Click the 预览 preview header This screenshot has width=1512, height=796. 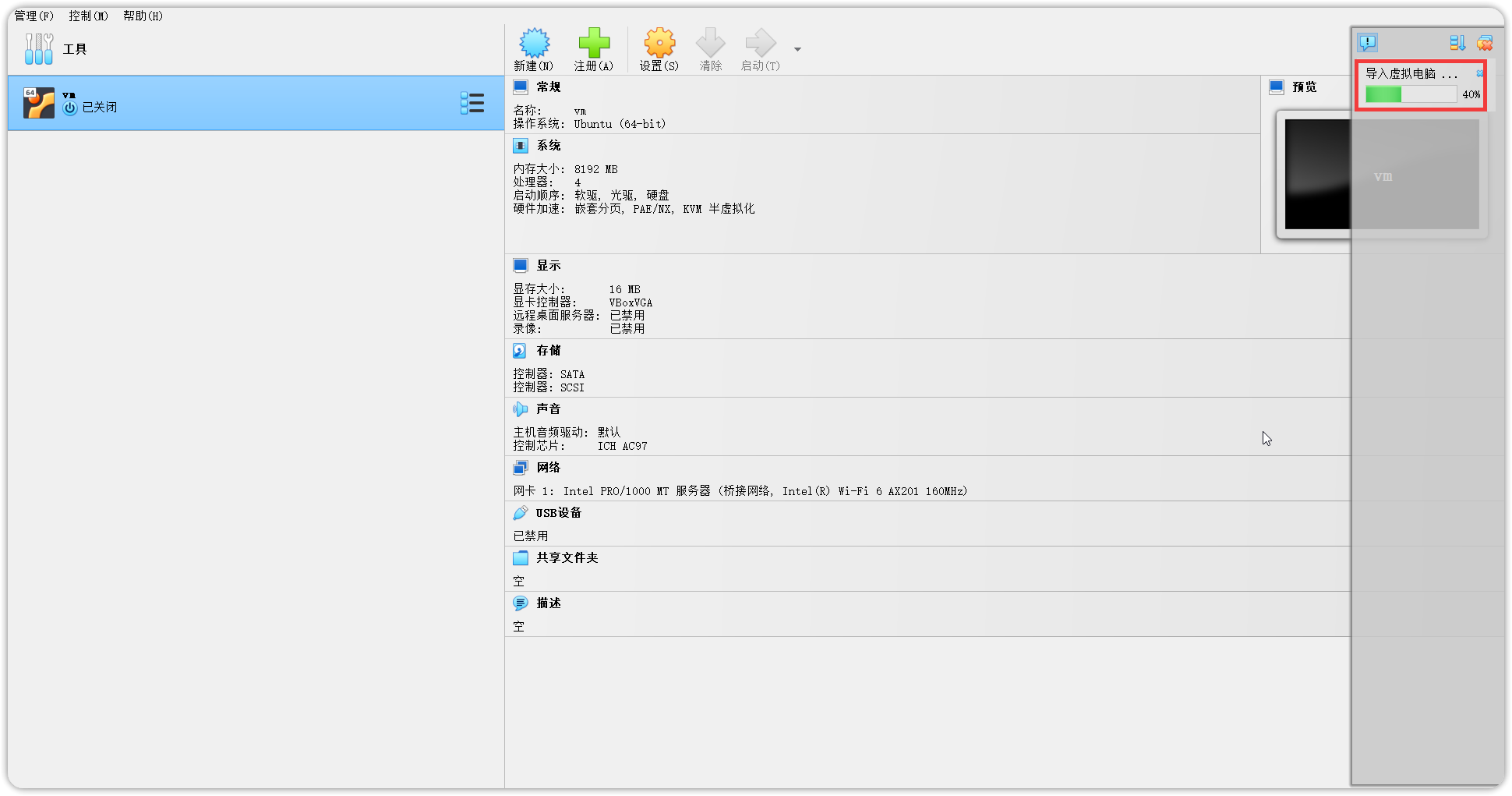1305,87
